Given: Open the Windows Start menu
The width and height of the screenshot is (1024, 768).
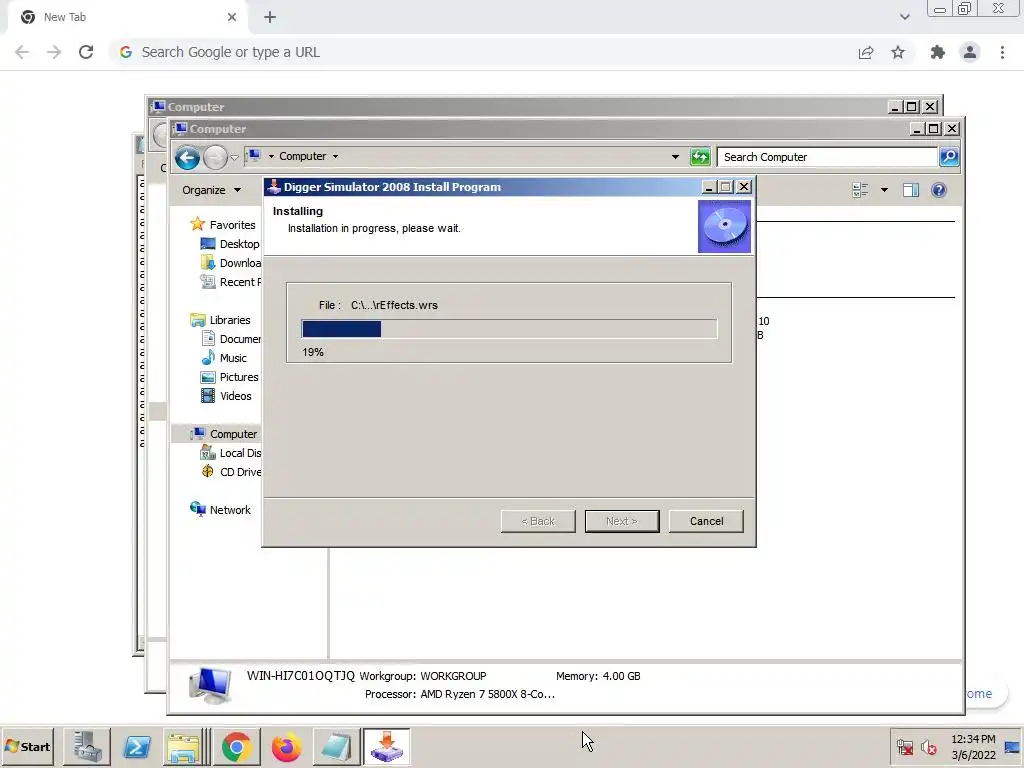Looking at the screenshot, I should tap(28, 746).
